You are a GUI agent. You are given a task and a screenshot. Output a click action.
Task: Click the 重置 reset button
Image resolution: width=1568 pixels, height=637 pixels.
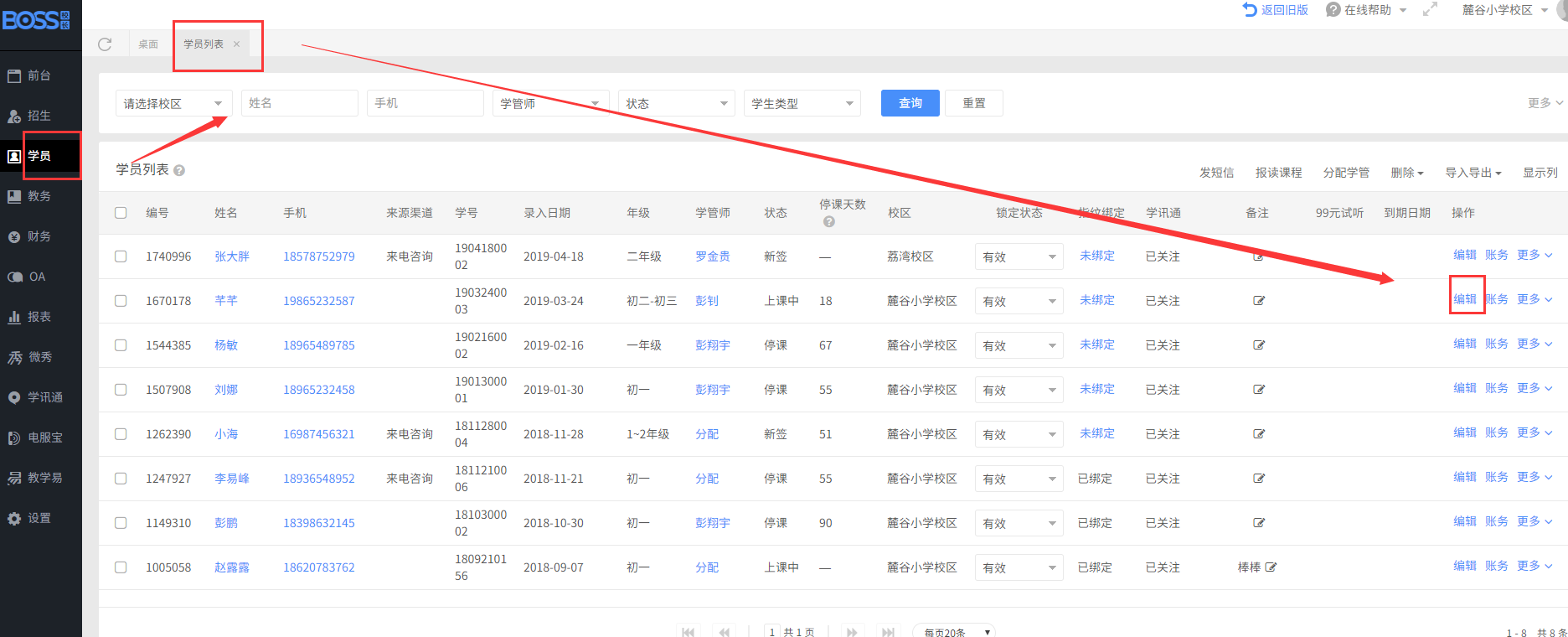(974, 103)
